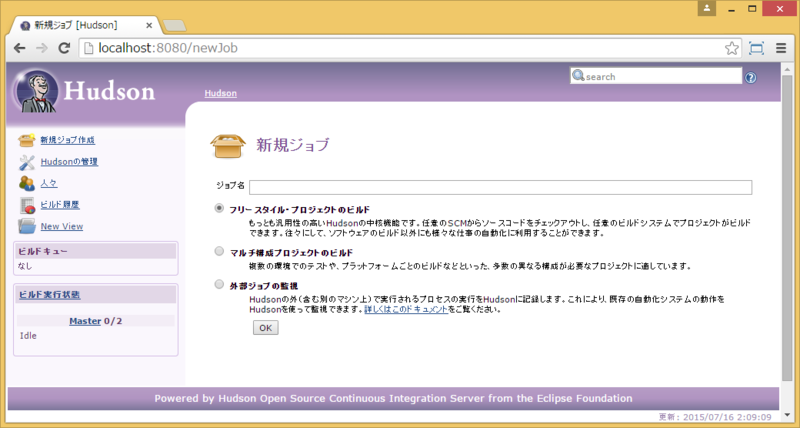
Task: Click the page icon in address bar
Action: [x=89, y=48]
